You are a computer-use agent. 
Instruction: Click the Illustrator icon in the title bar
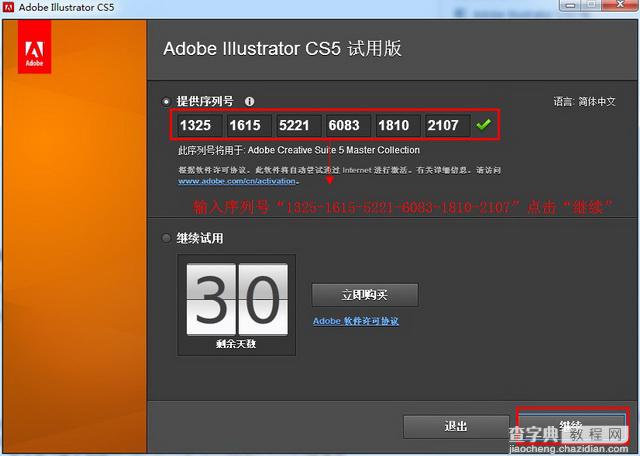tap(8, 7)
